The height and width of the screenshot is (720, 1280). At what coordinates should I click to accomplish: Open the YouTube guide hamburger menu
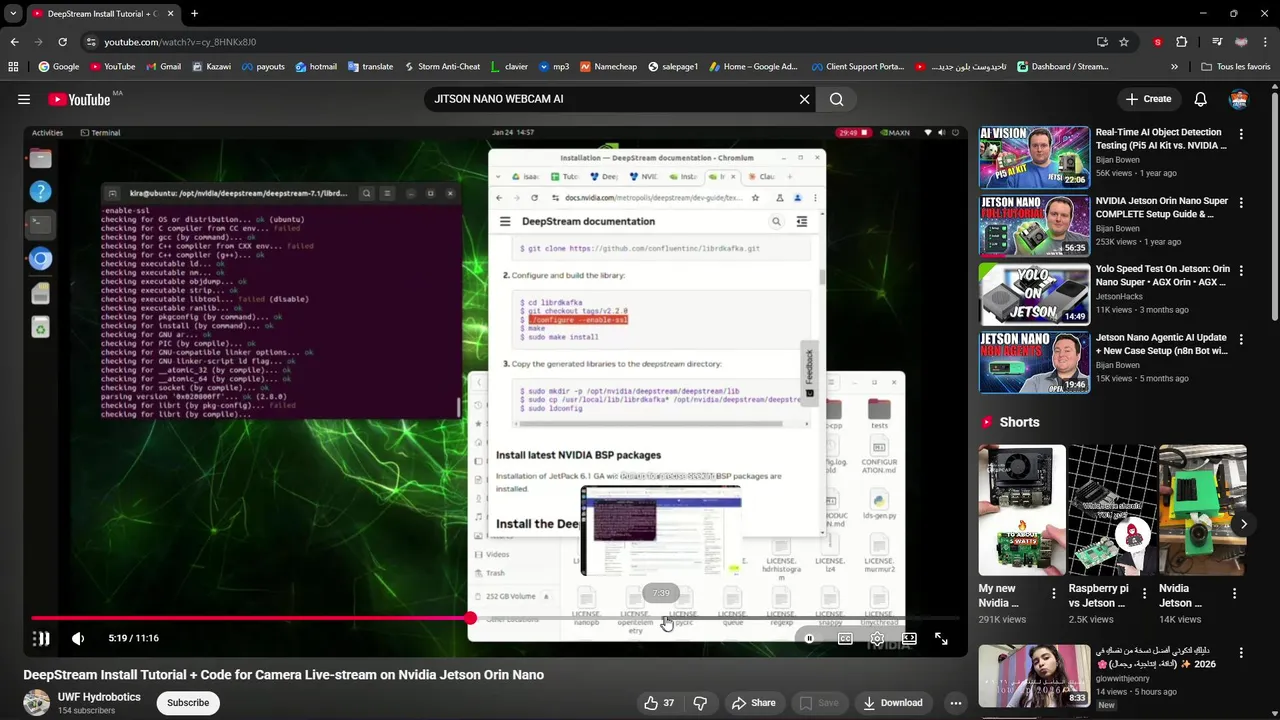tap(24, 99)
